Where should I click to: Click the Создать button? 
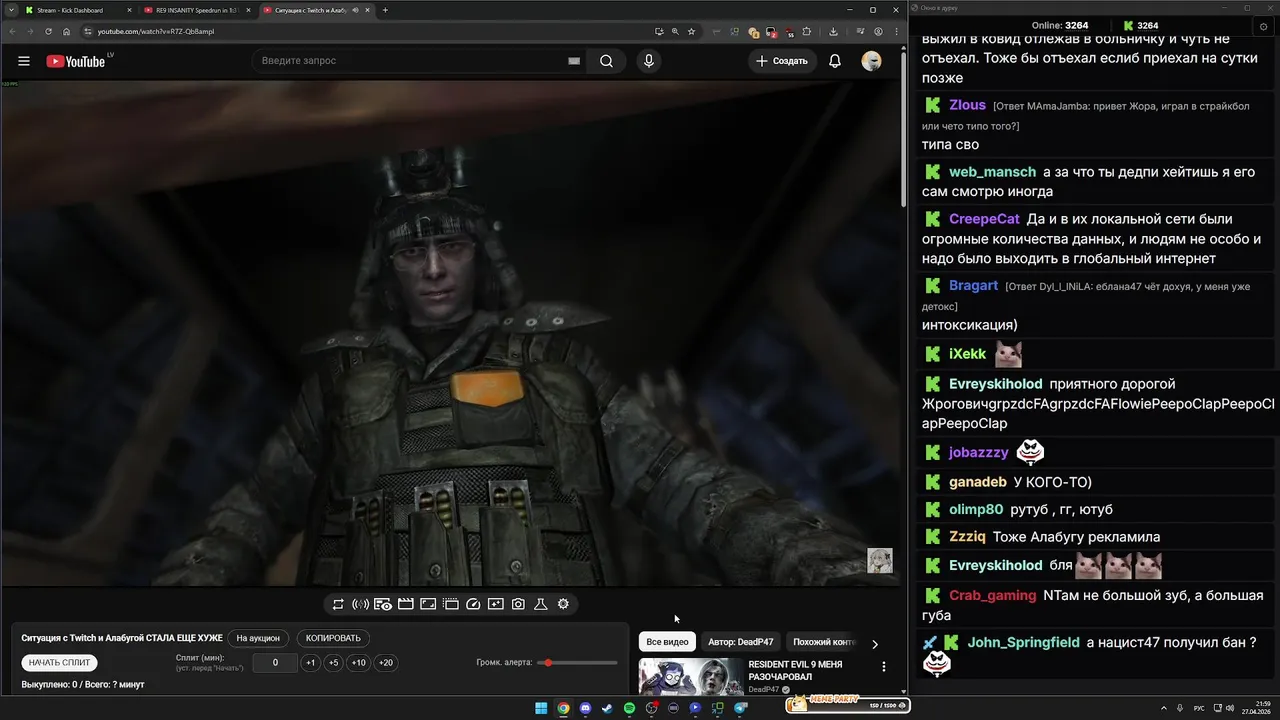[782, 61]
